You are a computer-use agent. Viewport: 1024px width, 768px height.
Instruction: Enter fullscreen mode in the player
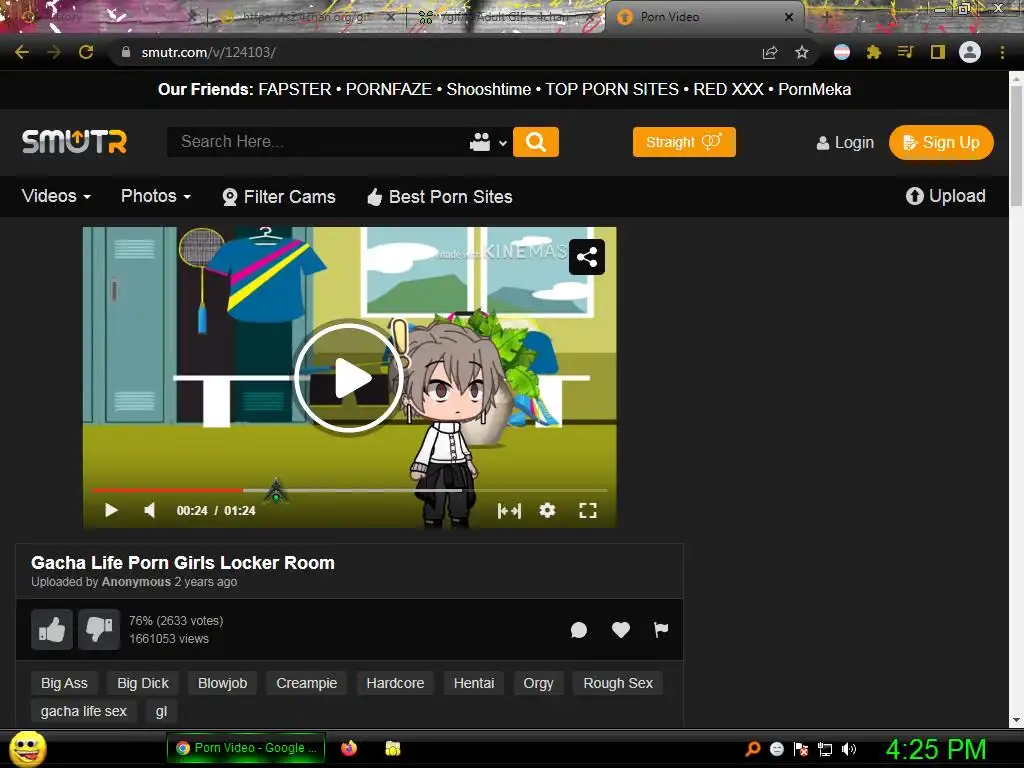tap(588, 510)
